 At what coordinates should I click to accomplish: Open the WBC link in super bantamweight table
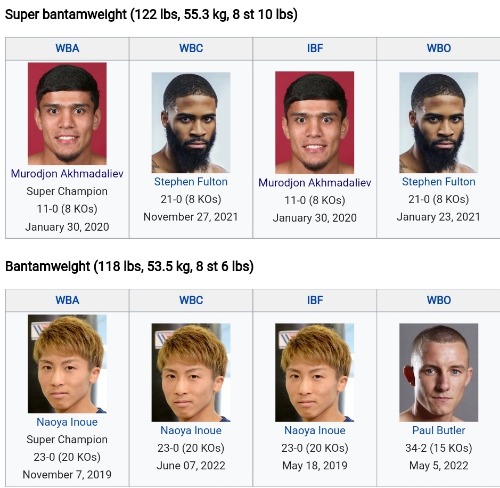pos(191,48)
